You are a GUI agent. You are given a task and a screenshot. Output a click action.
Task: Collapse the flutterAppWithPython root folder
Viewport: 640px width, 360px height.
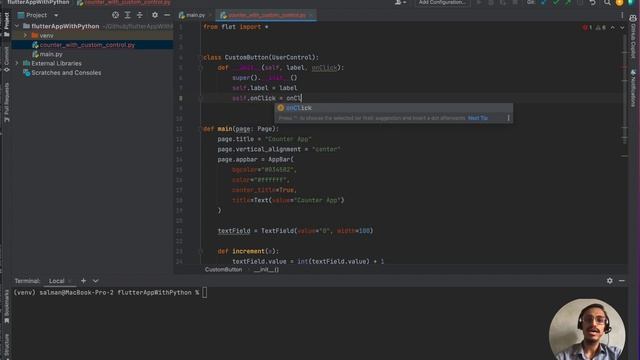coord(17,26)
